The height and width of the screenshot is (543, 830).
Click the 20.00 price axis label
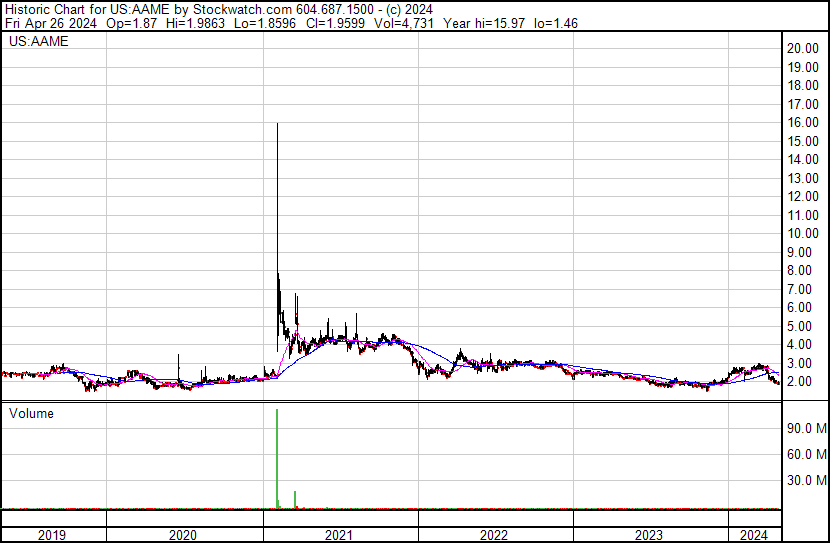(803, 49)
